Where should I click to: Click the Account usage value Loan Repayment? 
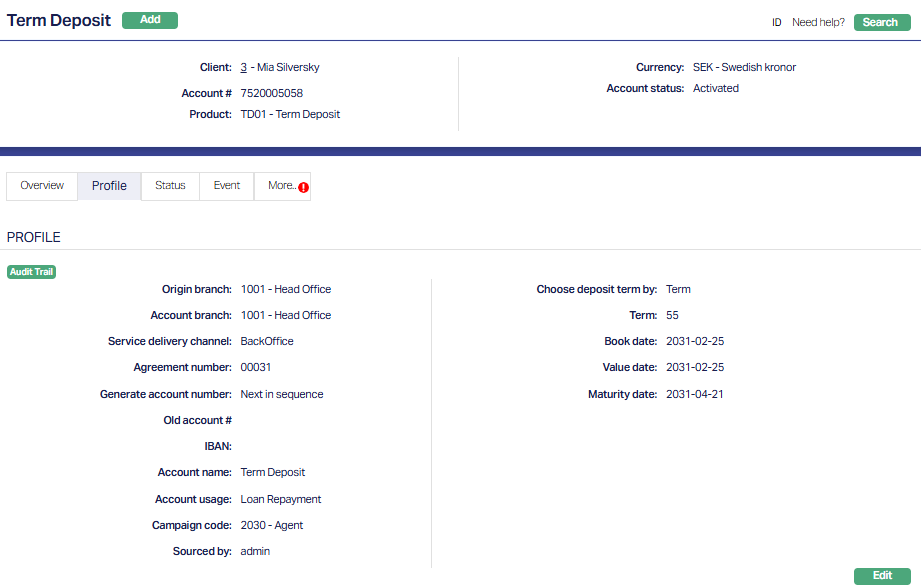coord(281,499)
